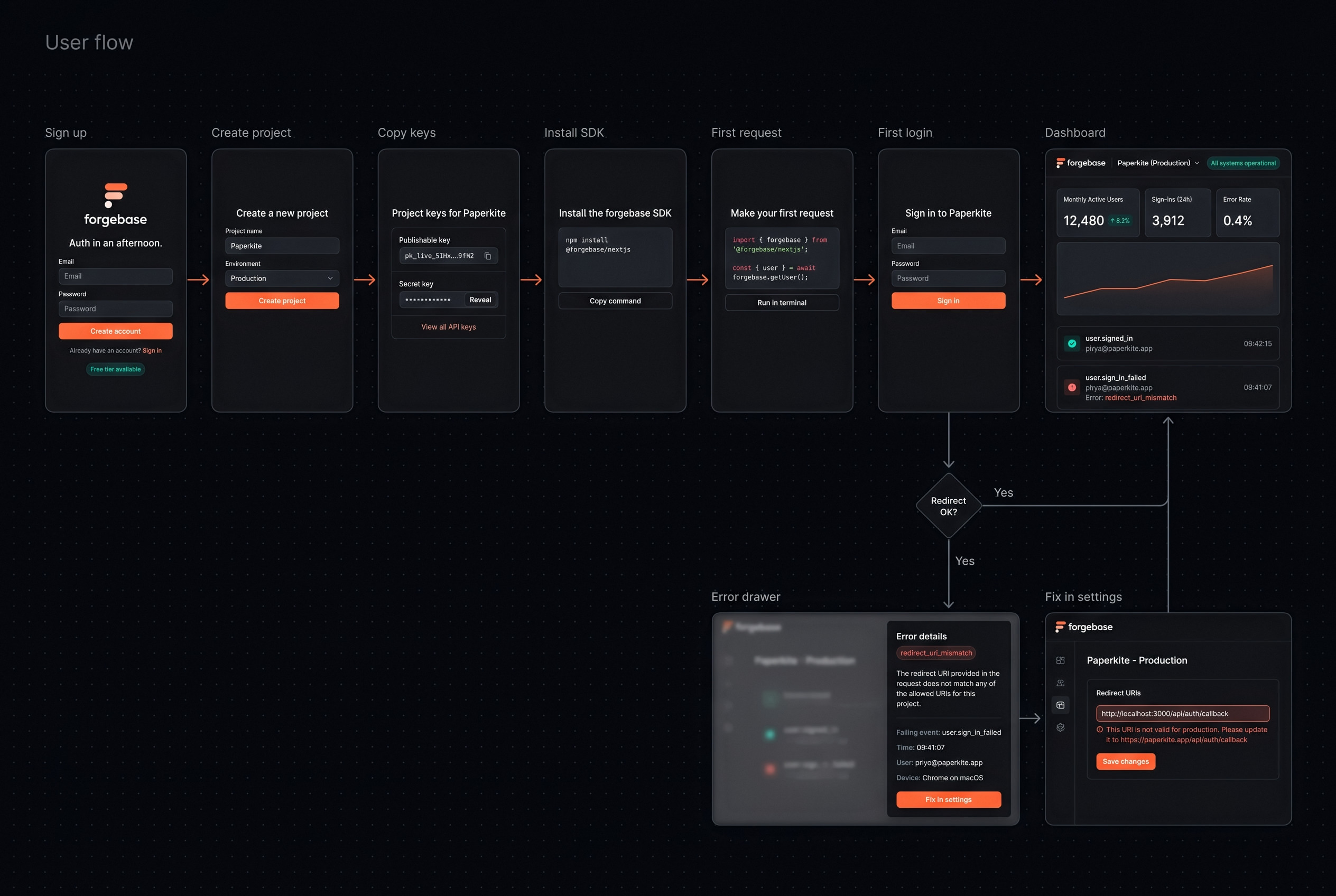Click the Project name field containing Paperkite

[282, 246]
